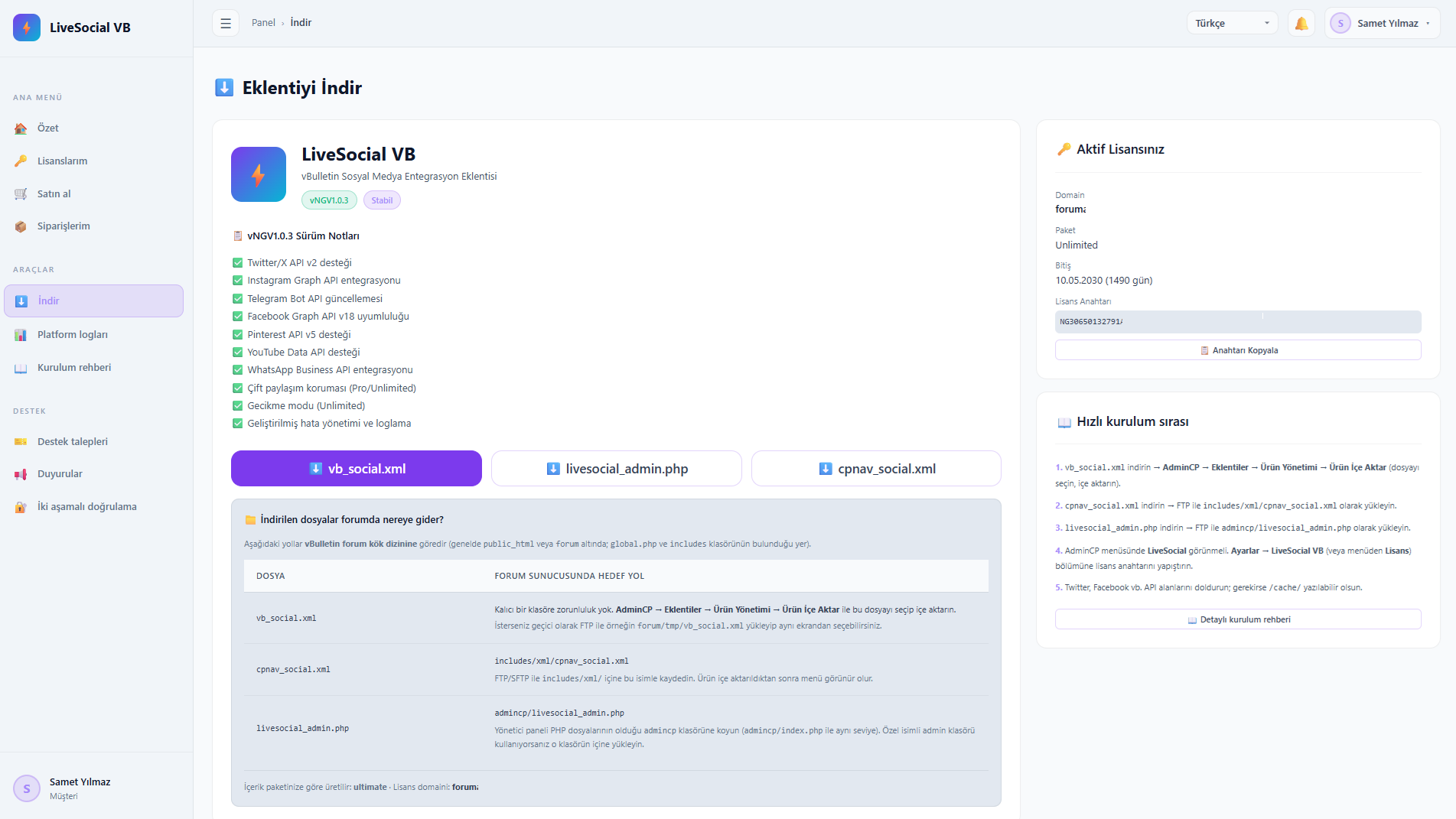1456x819 pixels.
Task: Go to Duyurular announcements
Action: pos(93,474)
